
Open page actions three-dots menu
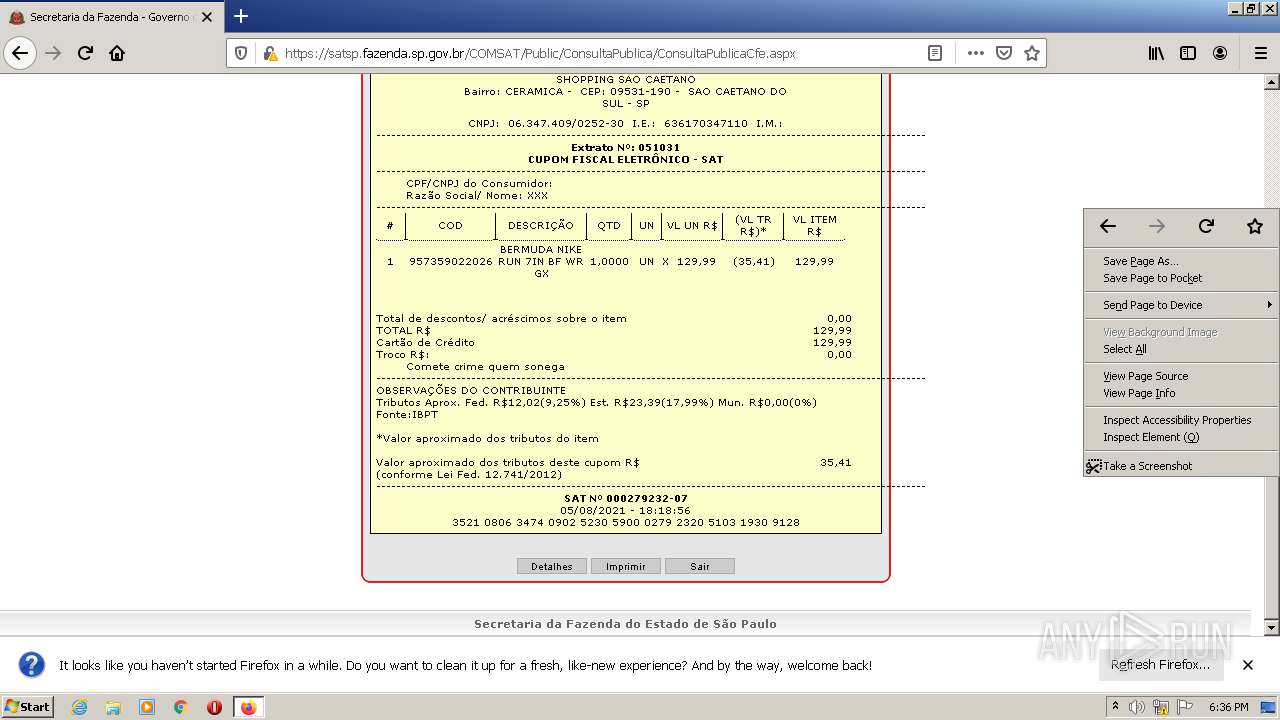coord(975,53)
